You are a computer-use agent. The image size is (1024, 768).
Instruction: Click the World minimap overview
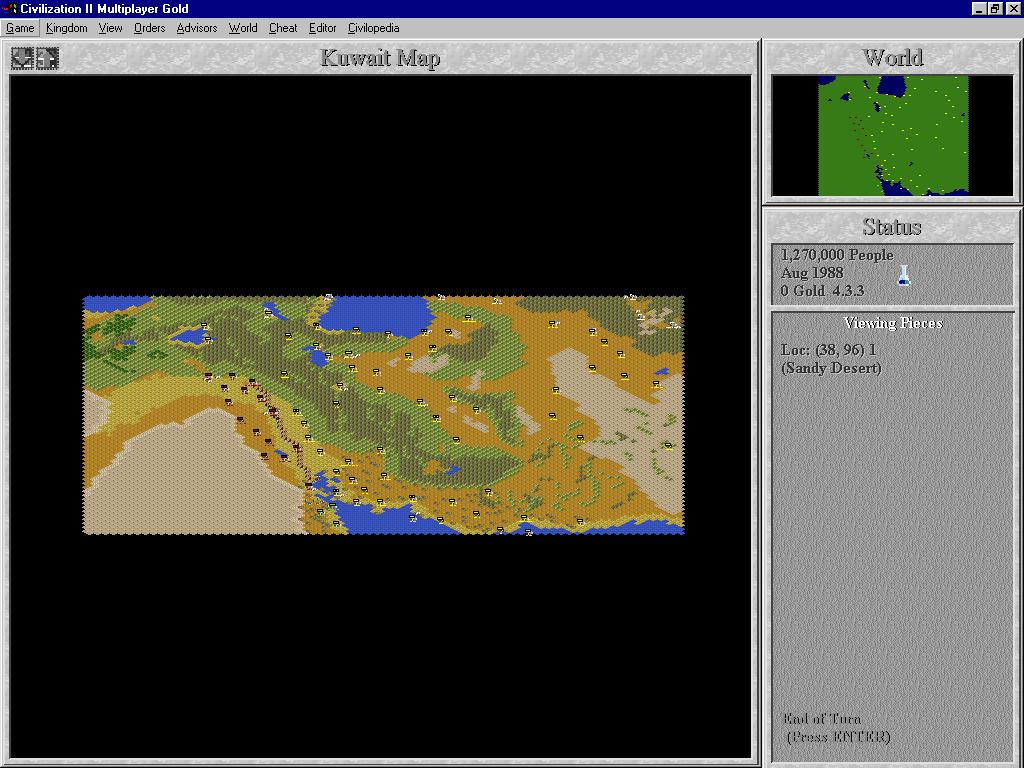(x=892, y=135)
